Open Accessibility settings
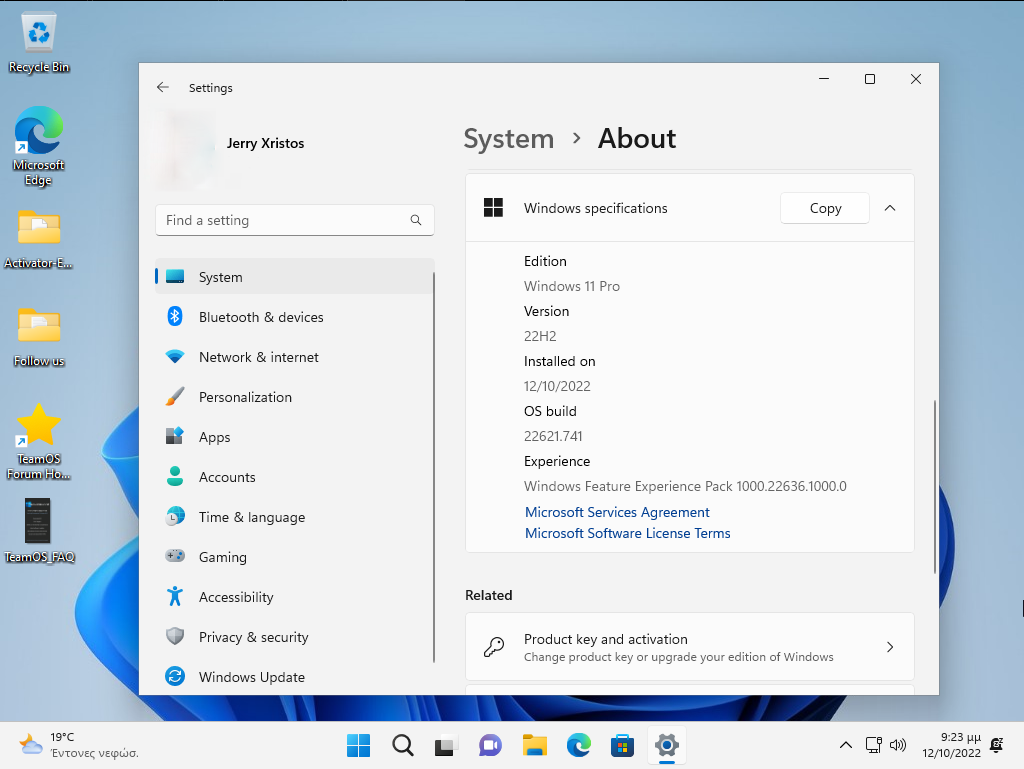Image resolution: width=1024 pixels, height=769 pixels. (x=236, y=597)
